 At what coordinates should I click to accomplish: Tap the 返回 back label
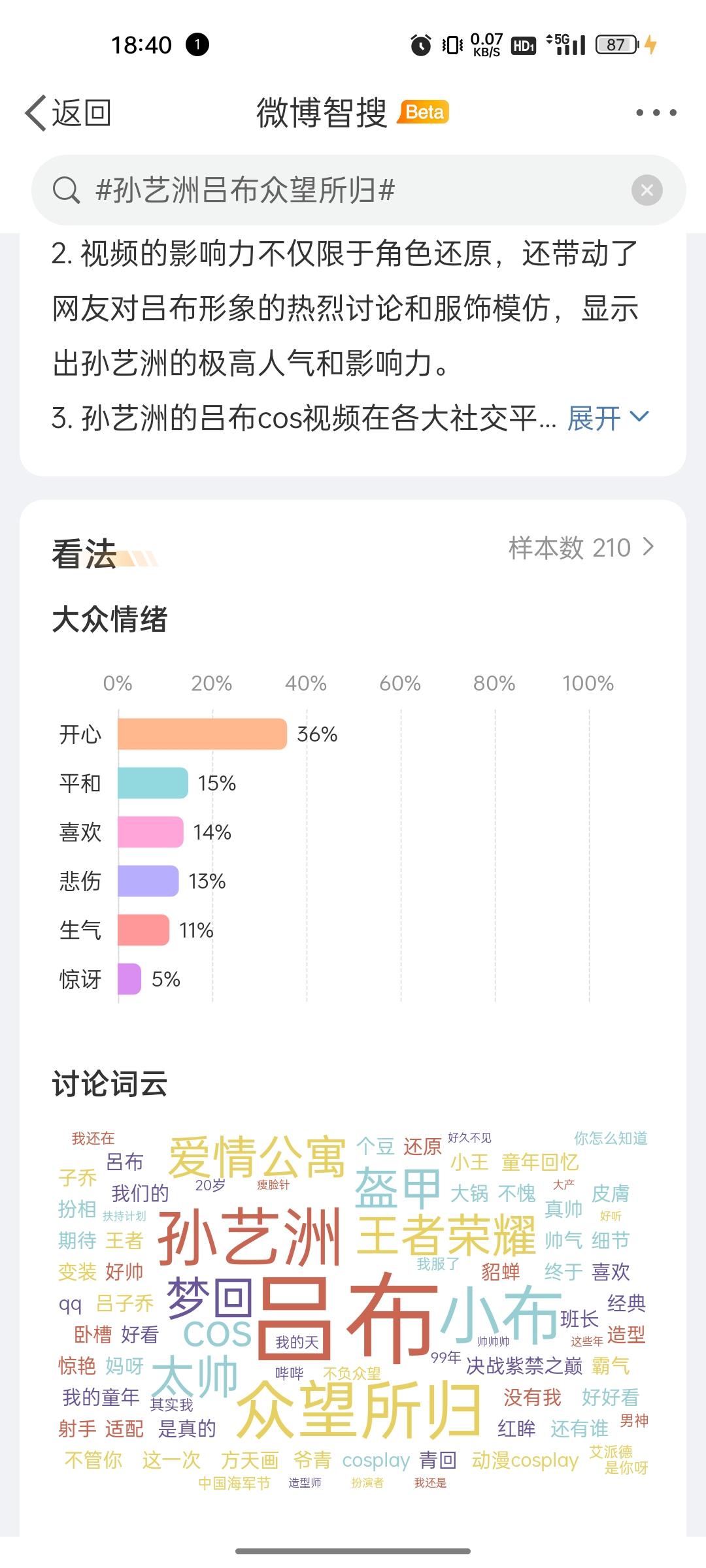81,113
